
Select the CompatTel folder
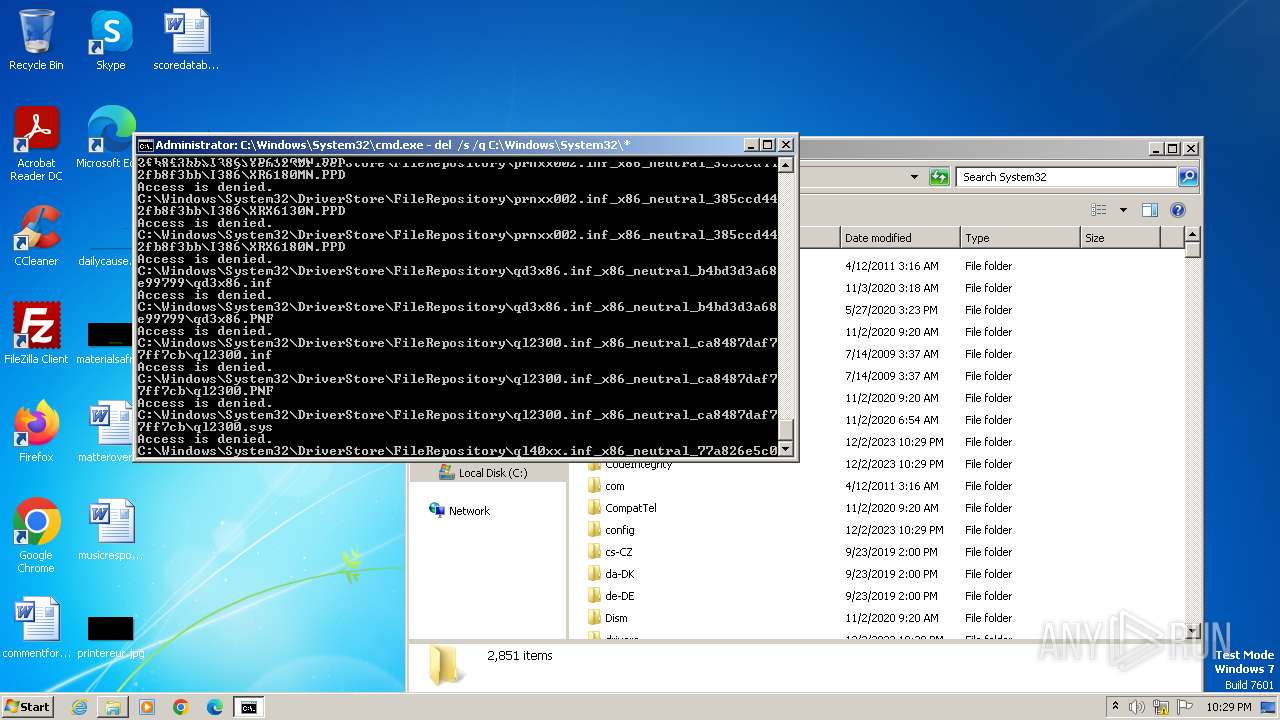pyautogui.click(x=622, y=508)
